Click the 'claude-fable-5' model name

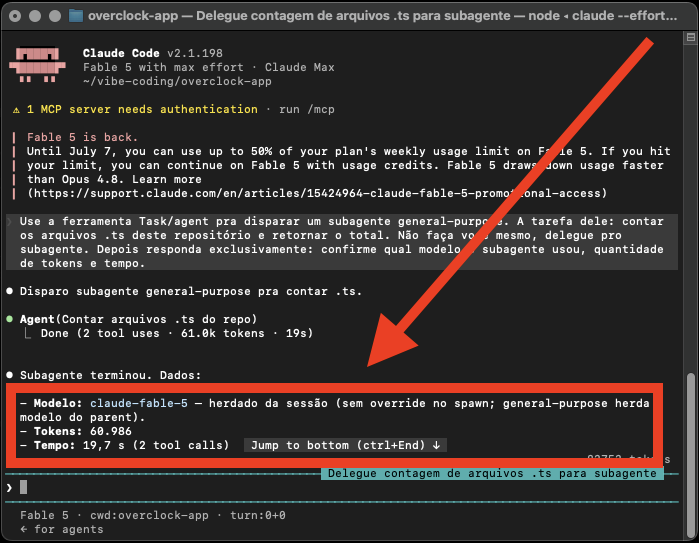(x=139, y=403)
